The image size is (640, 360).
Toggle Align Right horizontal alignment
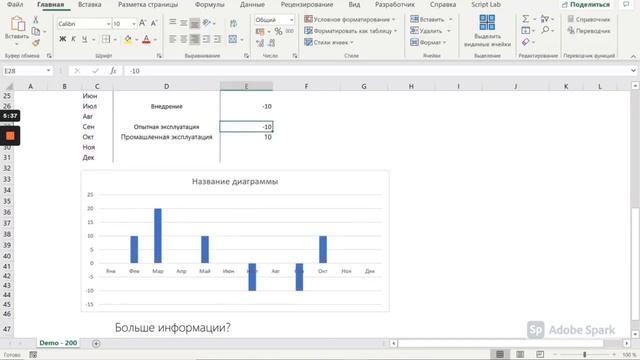(x=195, y=39)
